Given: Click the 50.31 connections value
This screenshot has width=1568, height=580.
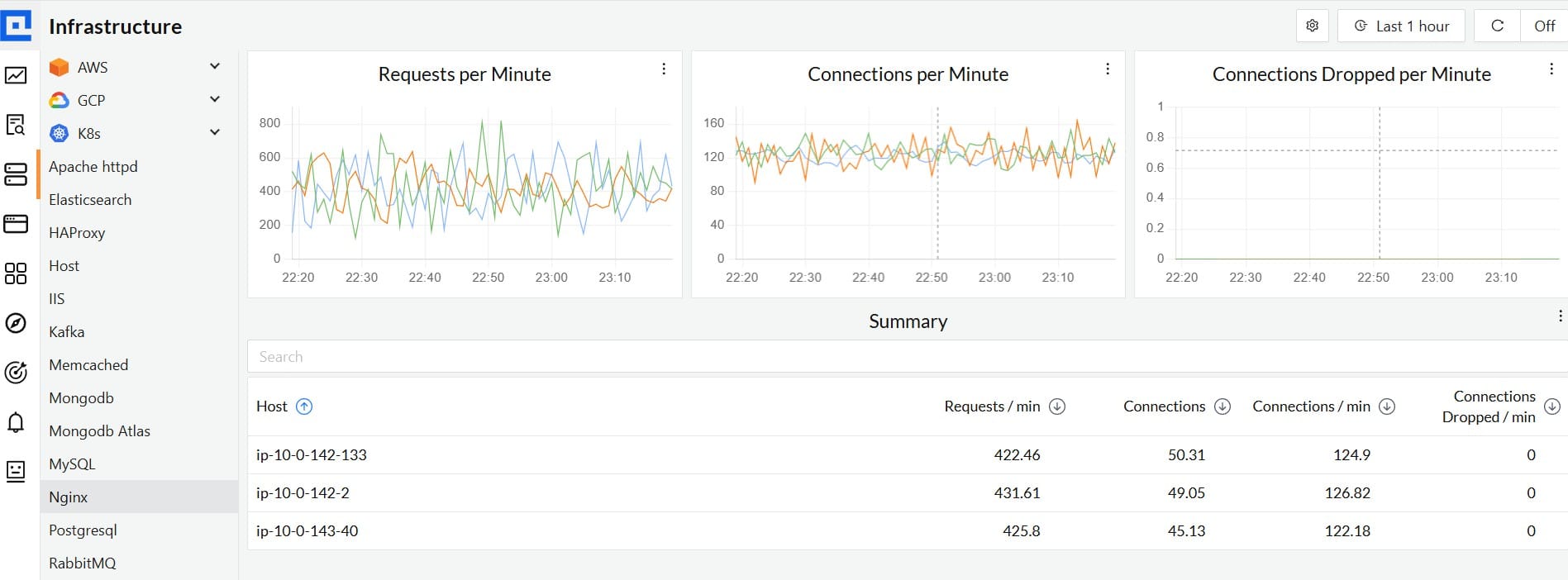Looking at the screenshot, I should pyautogui.click(x=1186, y=454).
